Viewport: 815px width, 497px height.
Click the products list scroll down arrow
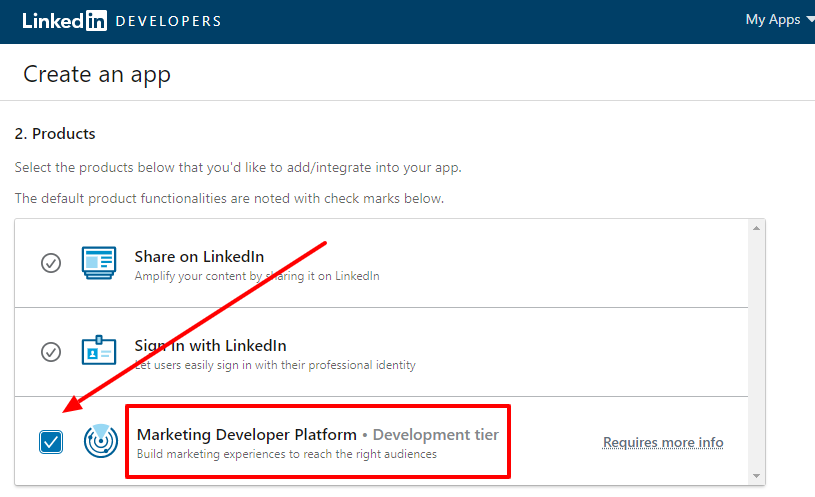click(x=756, y=476)
